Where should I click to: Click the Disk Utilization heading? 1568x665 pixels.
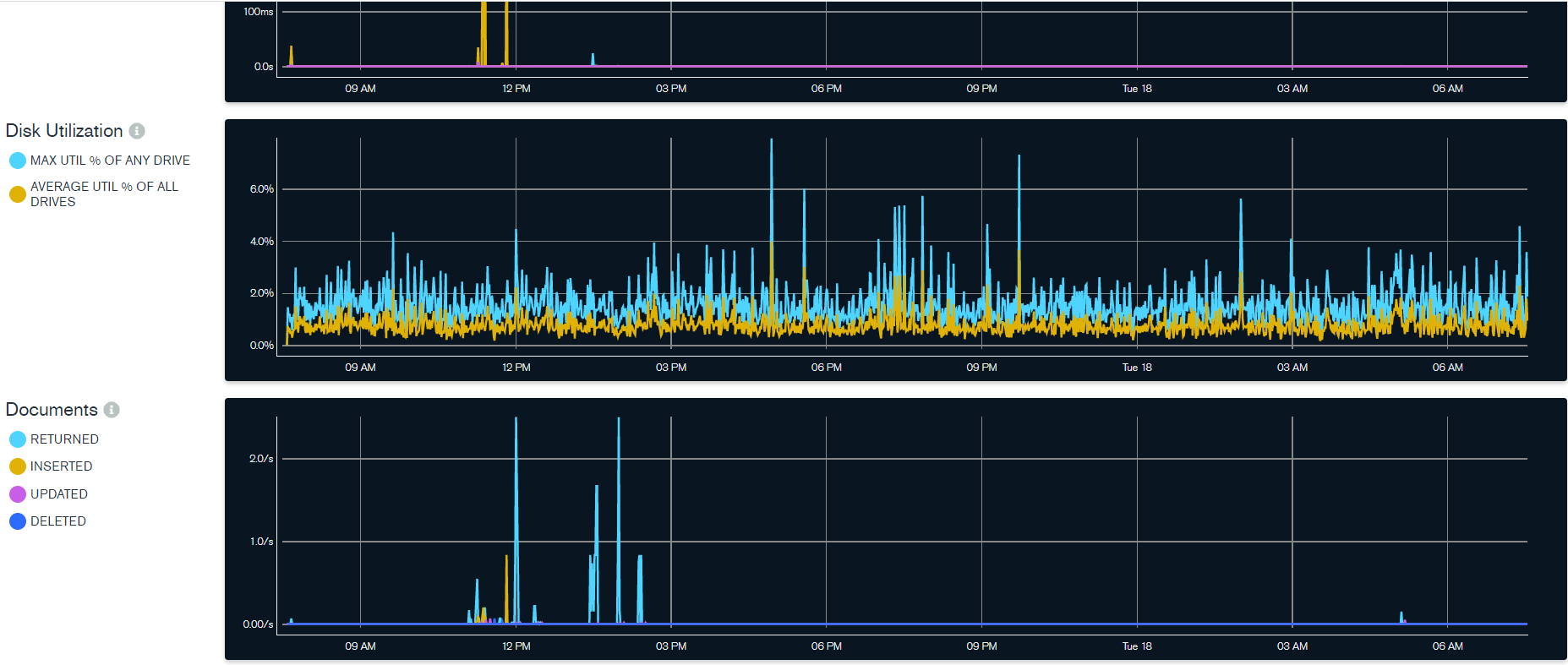64,131
